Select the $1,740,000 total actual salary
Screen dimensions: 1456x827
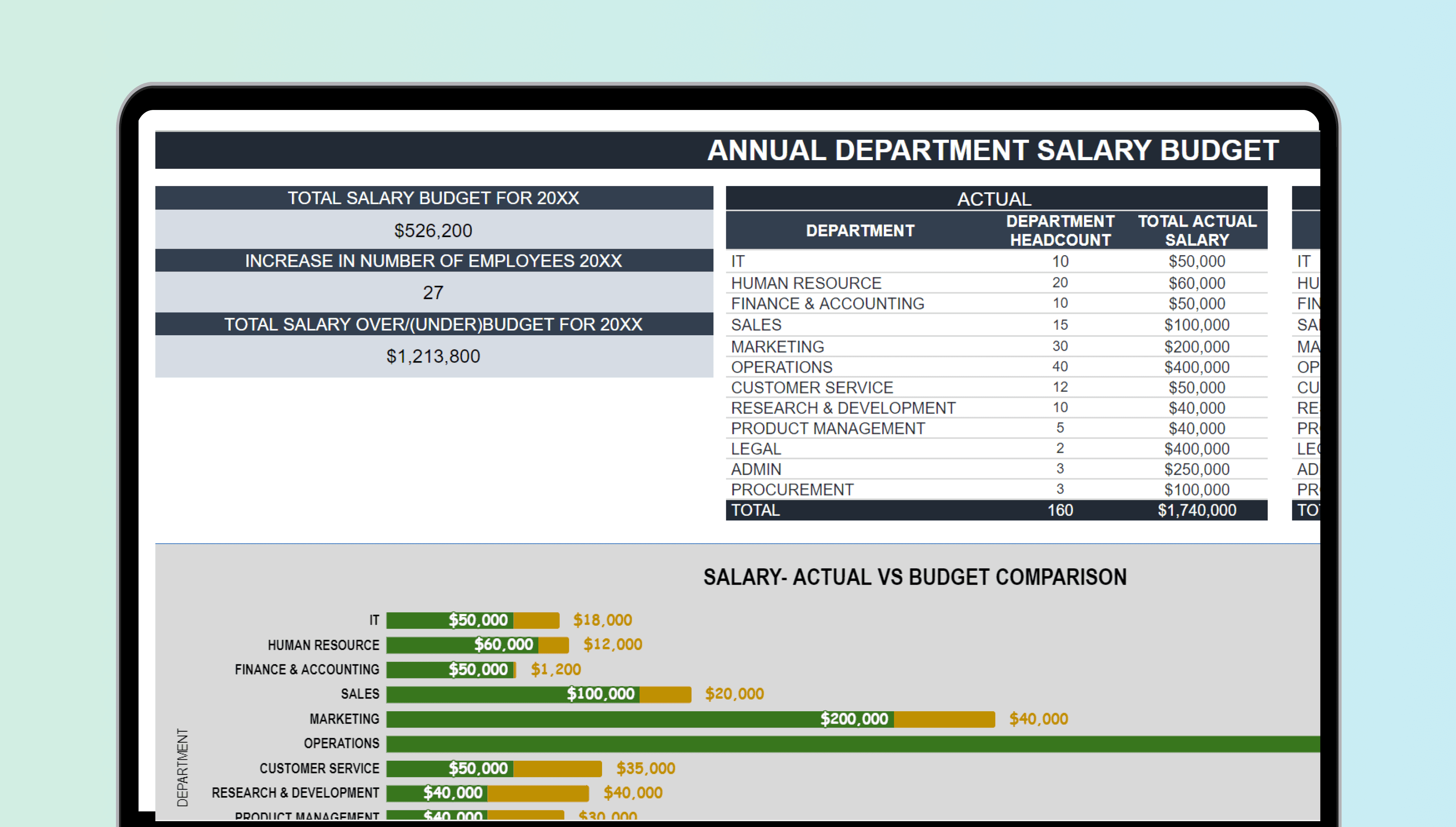tap(1197, 510)
